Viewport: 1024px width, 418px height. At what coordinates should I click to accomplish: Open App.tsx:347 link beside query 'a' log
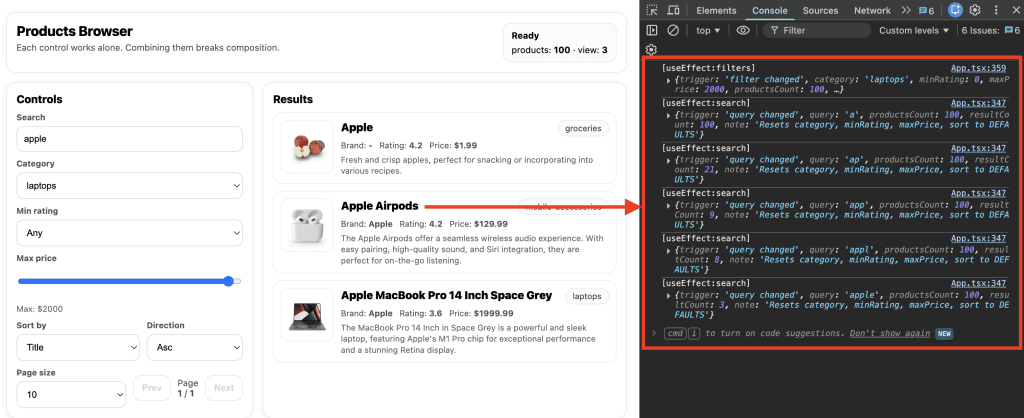coord(978,103)
